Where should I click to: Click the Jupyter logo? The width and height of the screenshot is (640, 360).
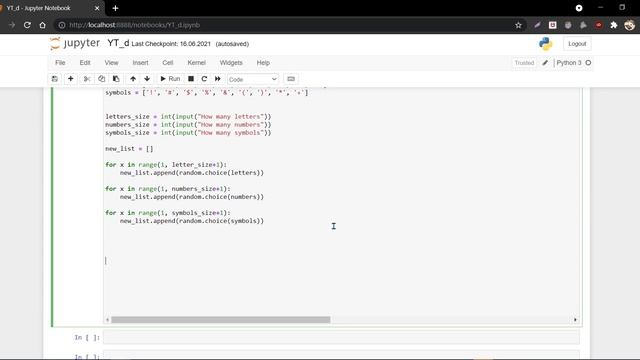point(75,43)
